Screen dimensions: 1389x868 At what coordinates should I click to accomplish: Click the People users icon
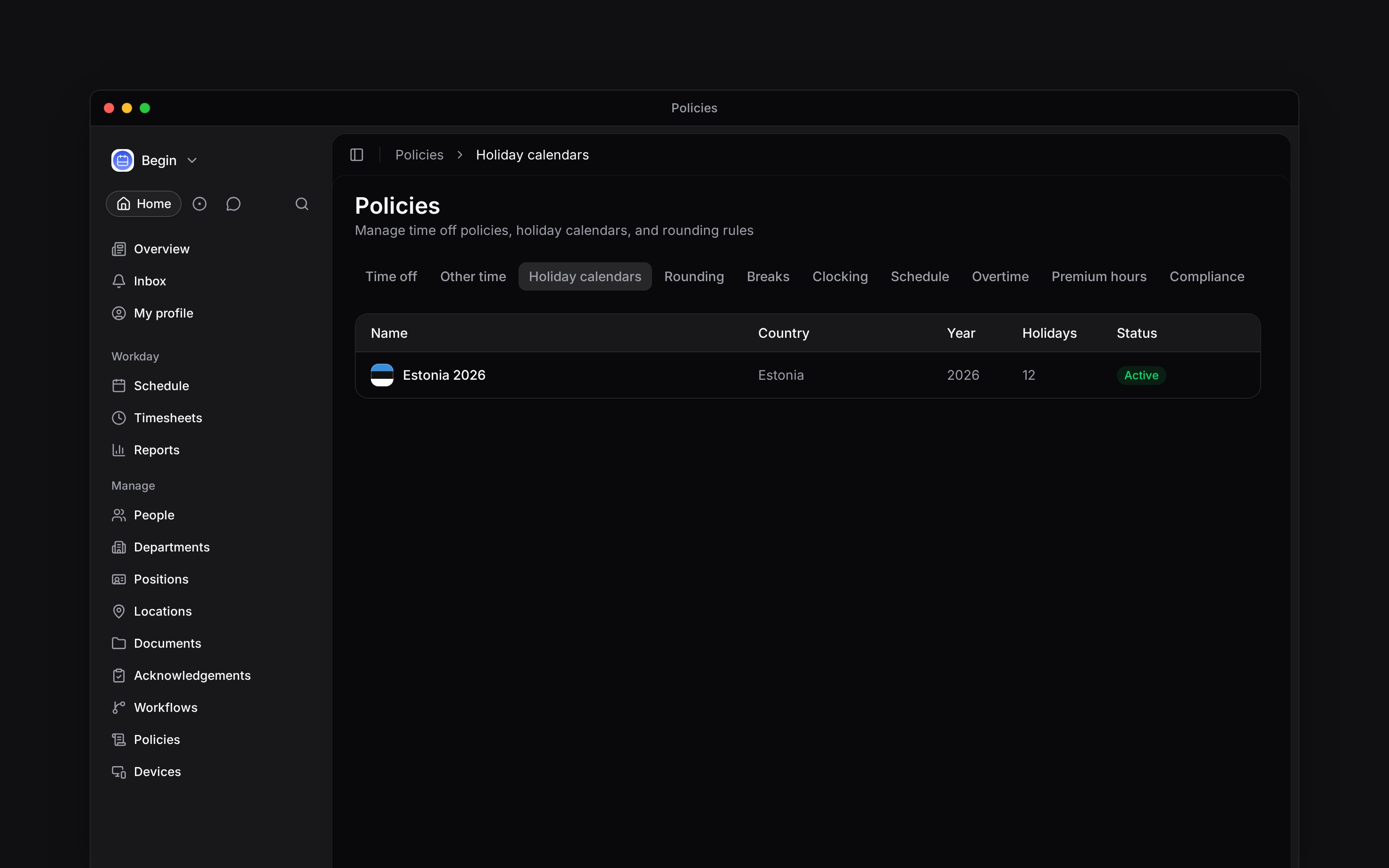119,515
